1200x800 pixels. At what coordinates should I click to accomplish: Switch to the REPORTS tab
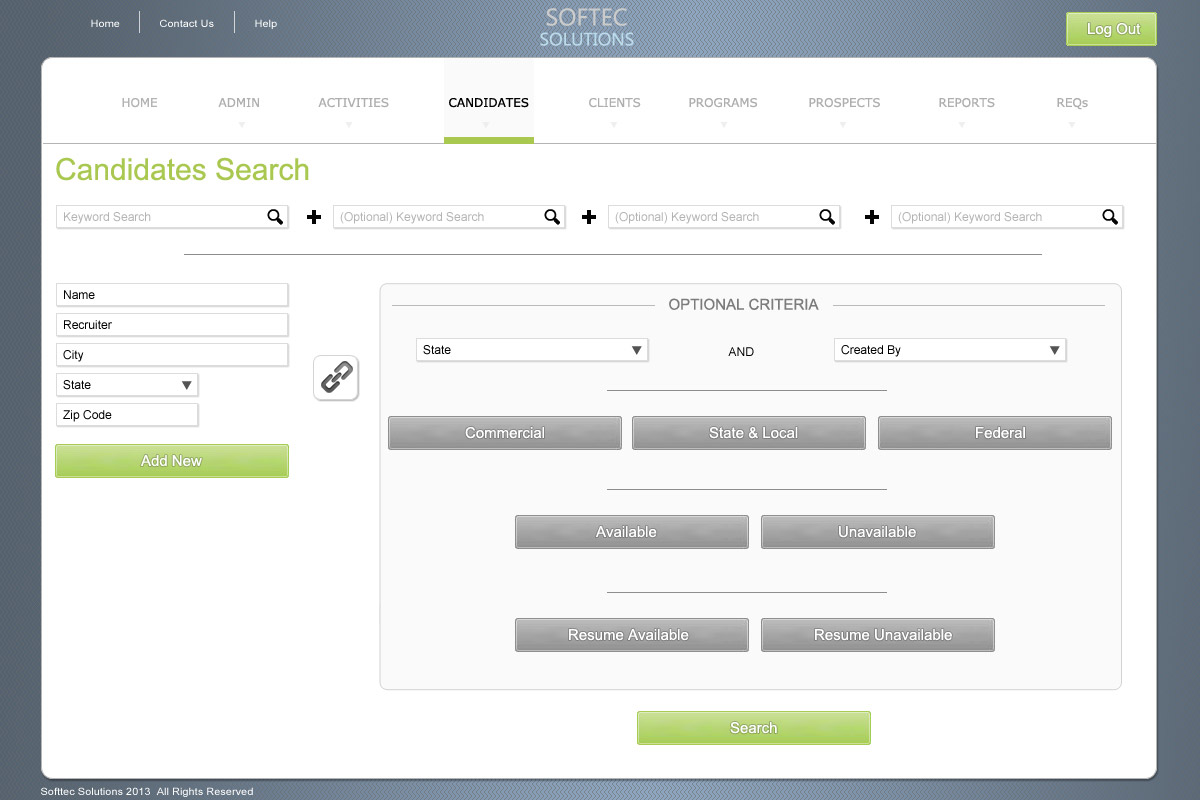pyautogui.click(x=966, y=103)
